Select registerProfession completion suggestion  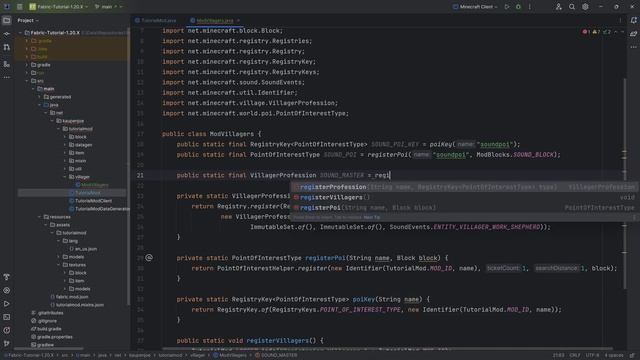(x=464, y=187)
